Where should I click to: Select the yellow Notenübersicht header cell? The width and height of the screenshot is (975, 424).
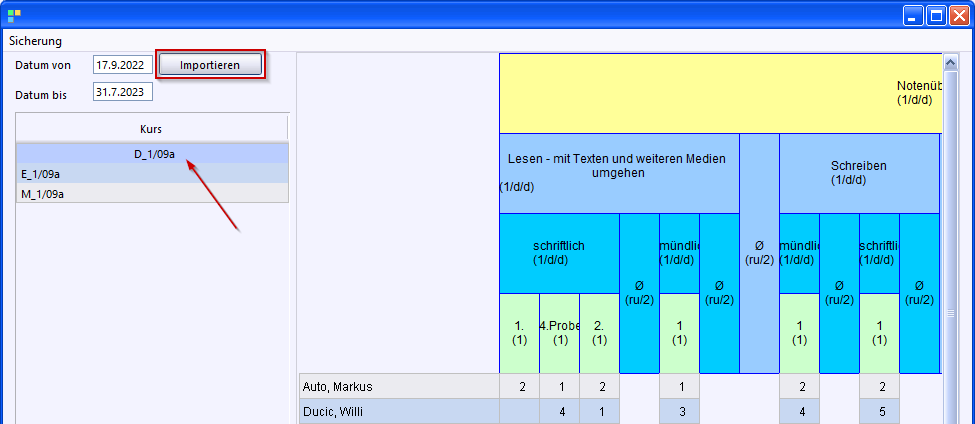point(720,93)
